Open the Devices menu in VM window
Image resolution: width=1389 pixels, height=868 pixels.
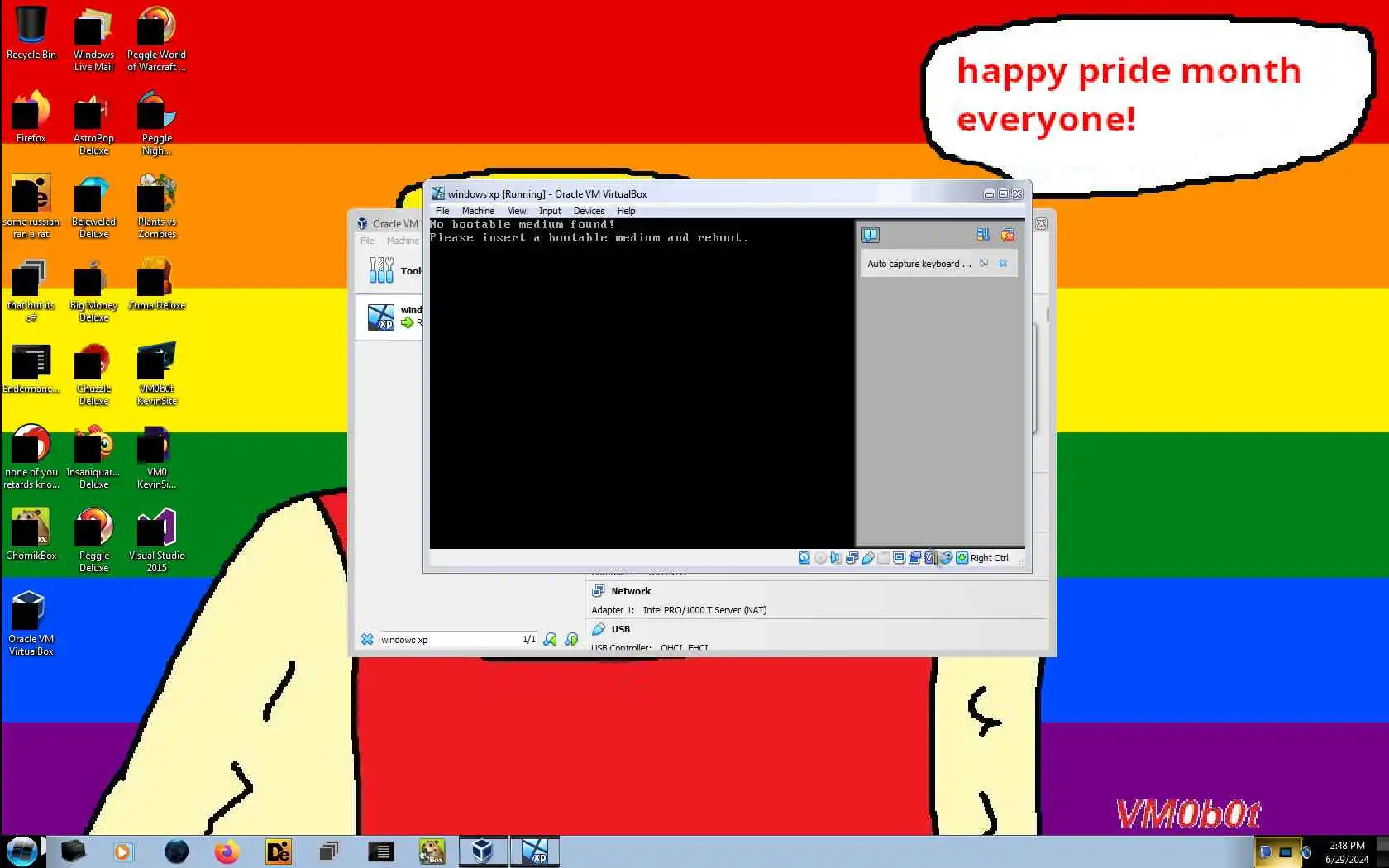click(589, 211)
